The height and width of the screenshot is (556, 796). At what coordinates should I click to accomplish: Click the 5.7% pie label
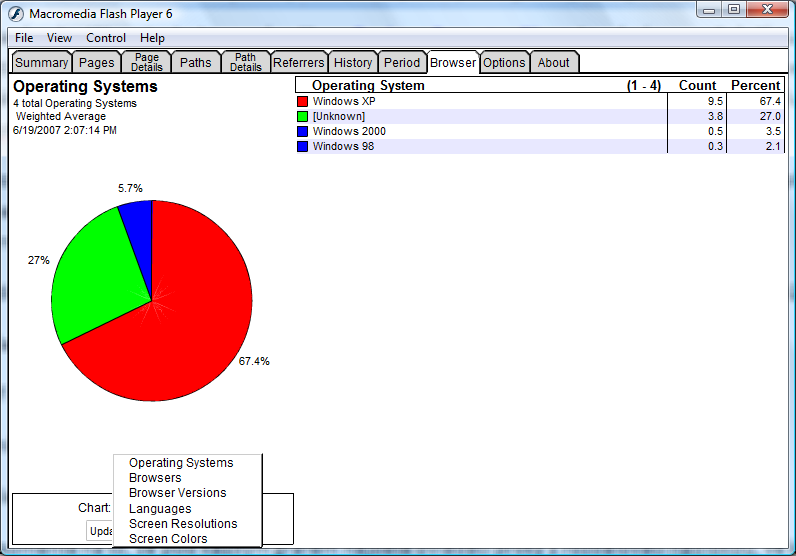click(130, 188)
